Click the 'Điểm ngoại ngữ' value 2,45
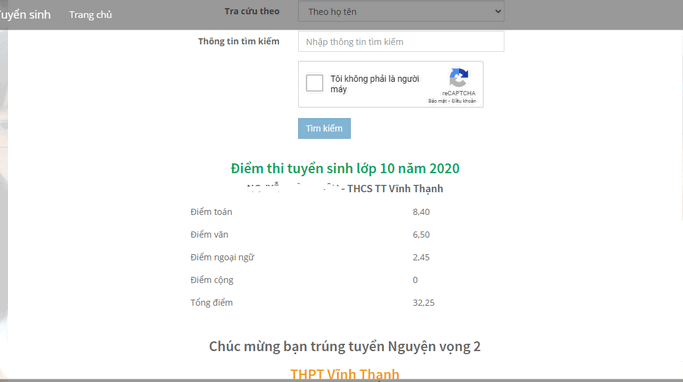The height and width of the screenshot is (382, 683). (x=421, y=257)
